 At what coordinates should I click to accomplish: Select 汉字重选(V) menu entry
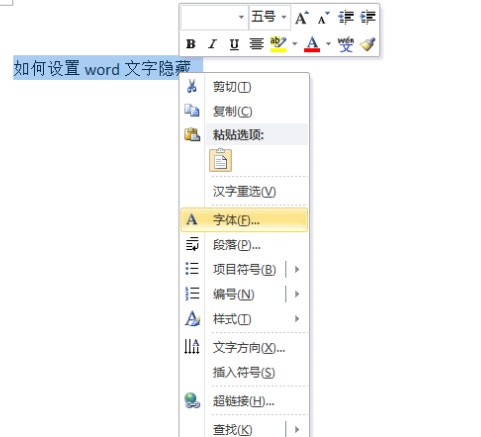[x=244, y=191]
